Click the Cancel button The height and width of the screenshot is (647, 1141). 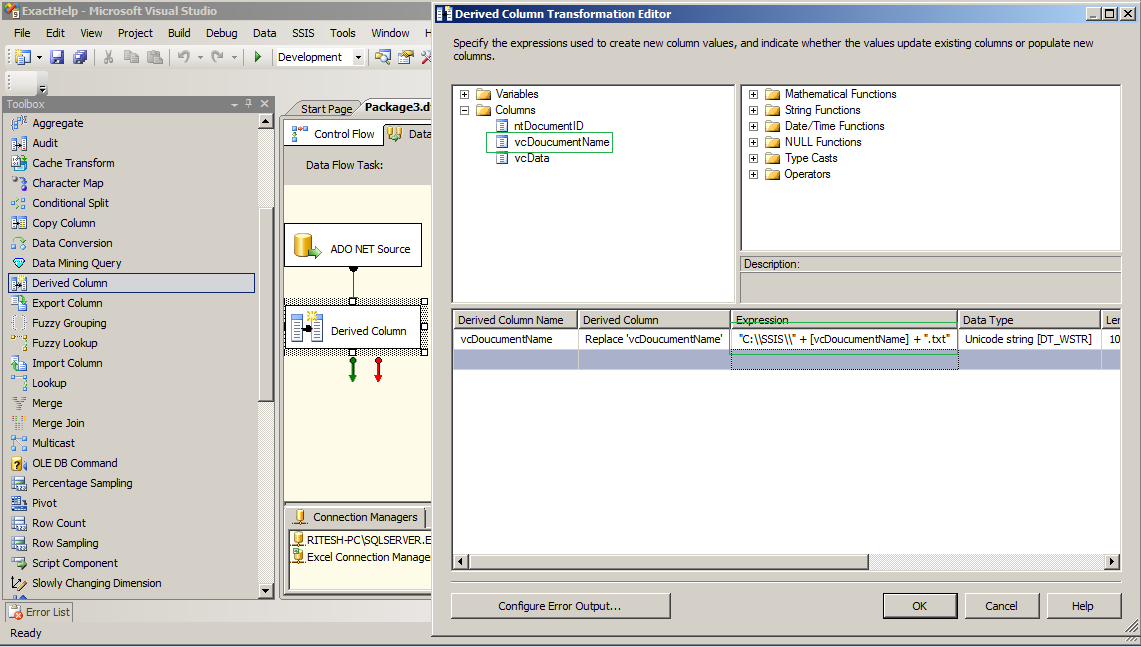coord(1001,606)
